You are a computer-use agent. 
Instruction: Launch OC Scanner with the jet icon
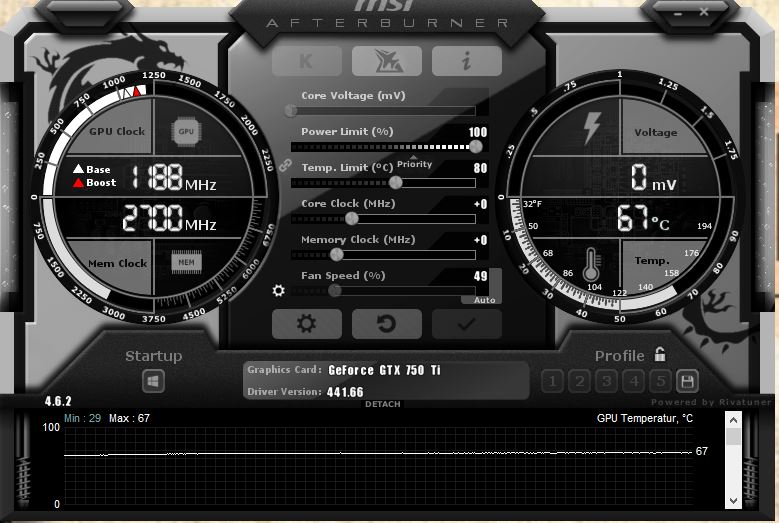(387, 61)
